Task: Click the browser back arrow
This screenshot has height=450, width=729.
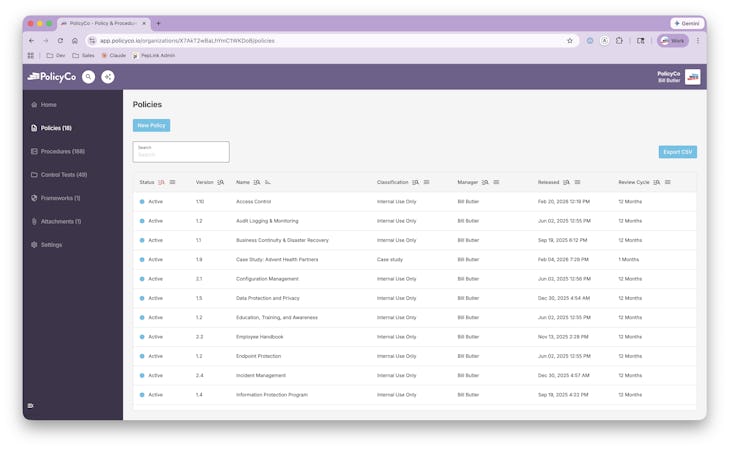Action: click(x=32, y=41)
